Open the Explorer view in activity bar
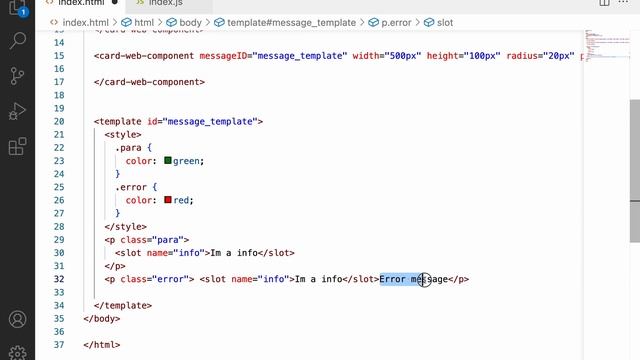Screen dimensions: 640x360 click(x=17, y=7)
